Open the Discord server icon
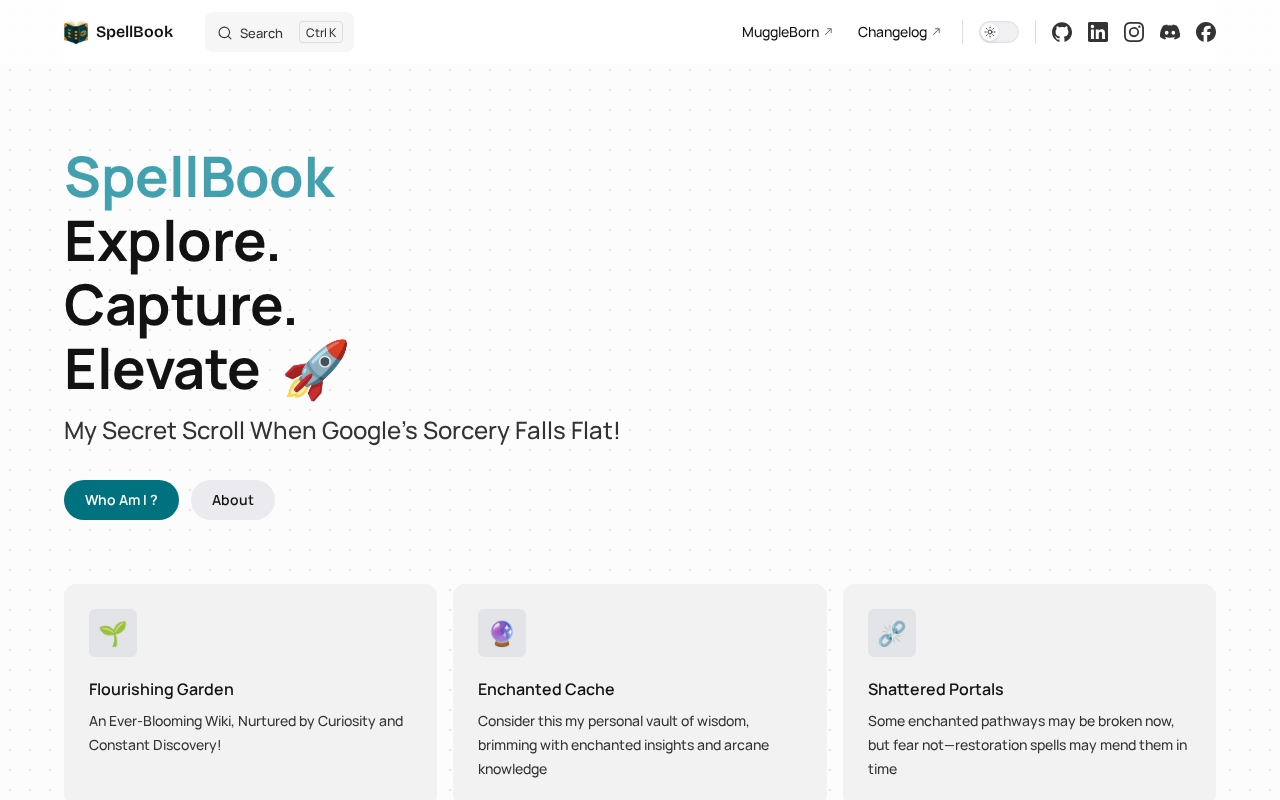 click(1170, 32)
